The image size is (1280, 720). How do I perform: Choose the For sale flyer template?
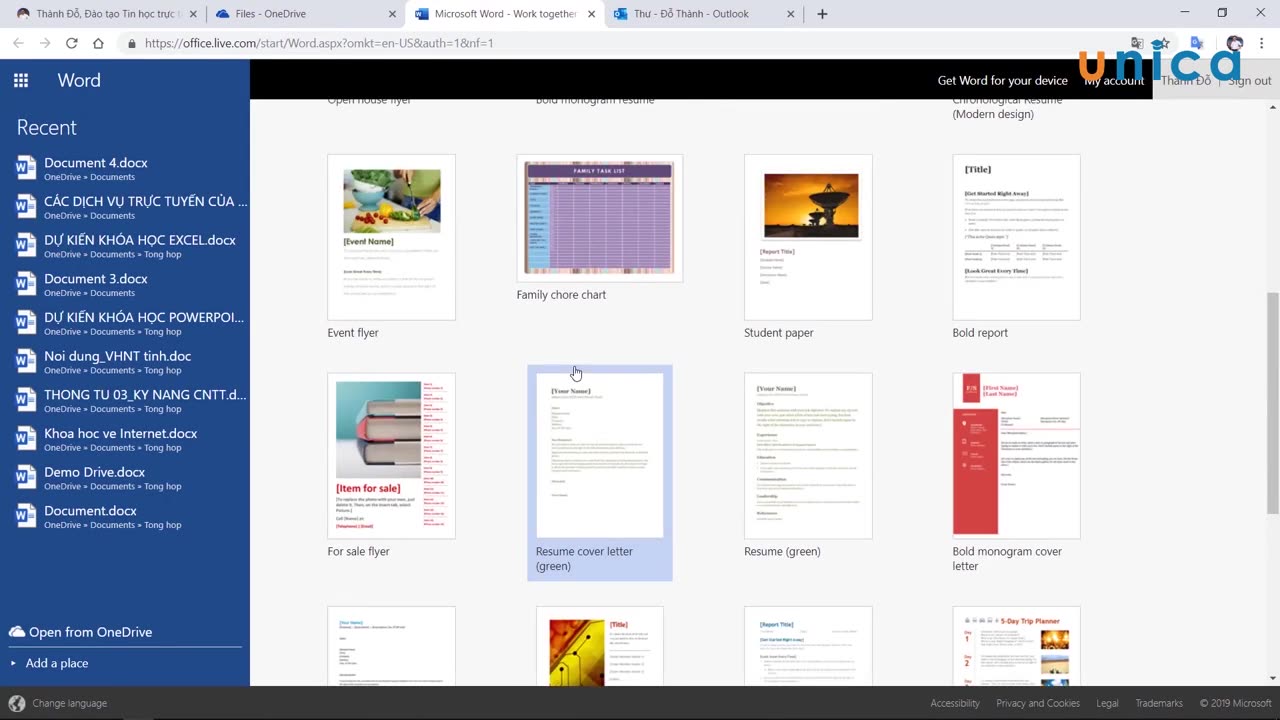pyautogui.click(x=391, y=456)
